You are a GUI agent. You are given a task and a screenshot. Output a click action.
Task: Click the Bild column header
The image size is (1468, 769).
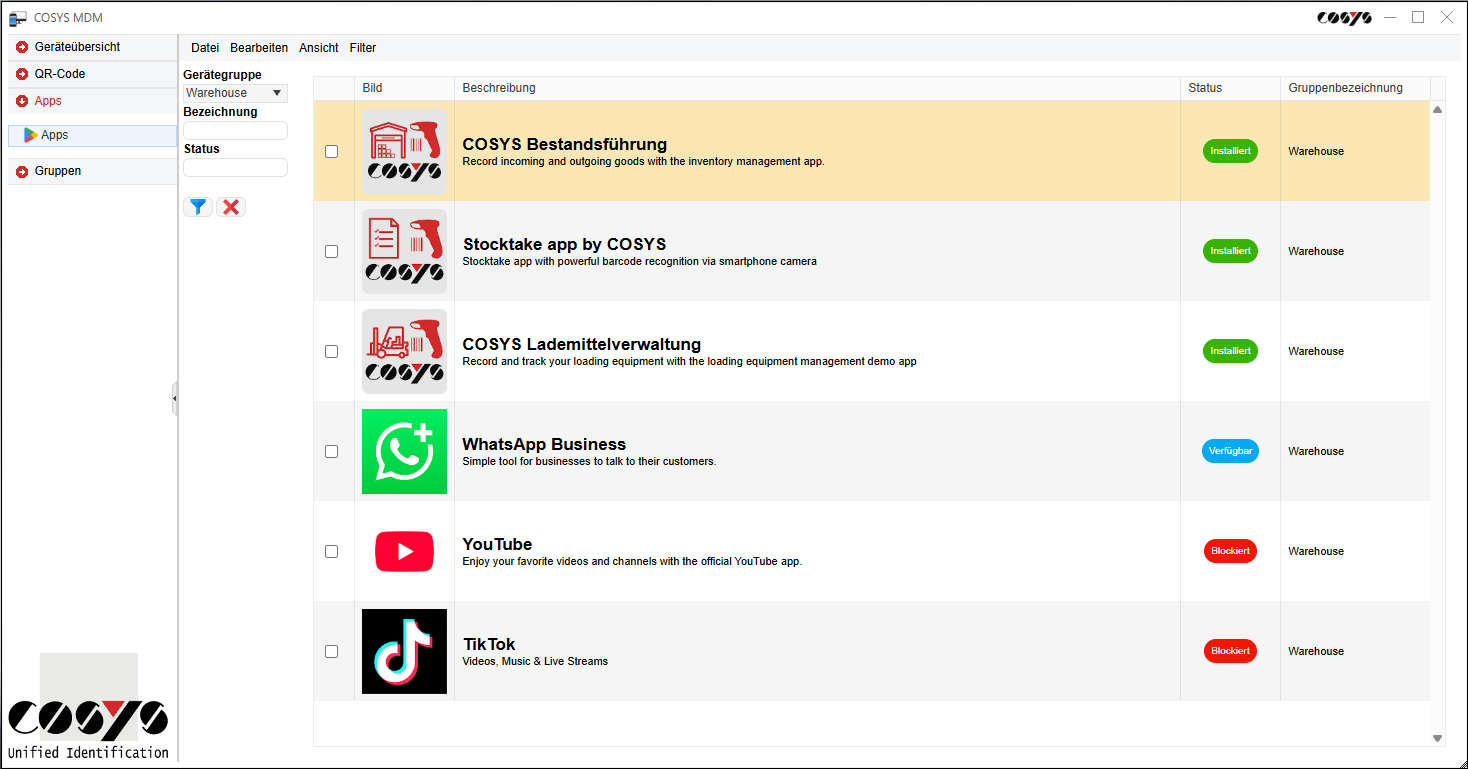404,88
